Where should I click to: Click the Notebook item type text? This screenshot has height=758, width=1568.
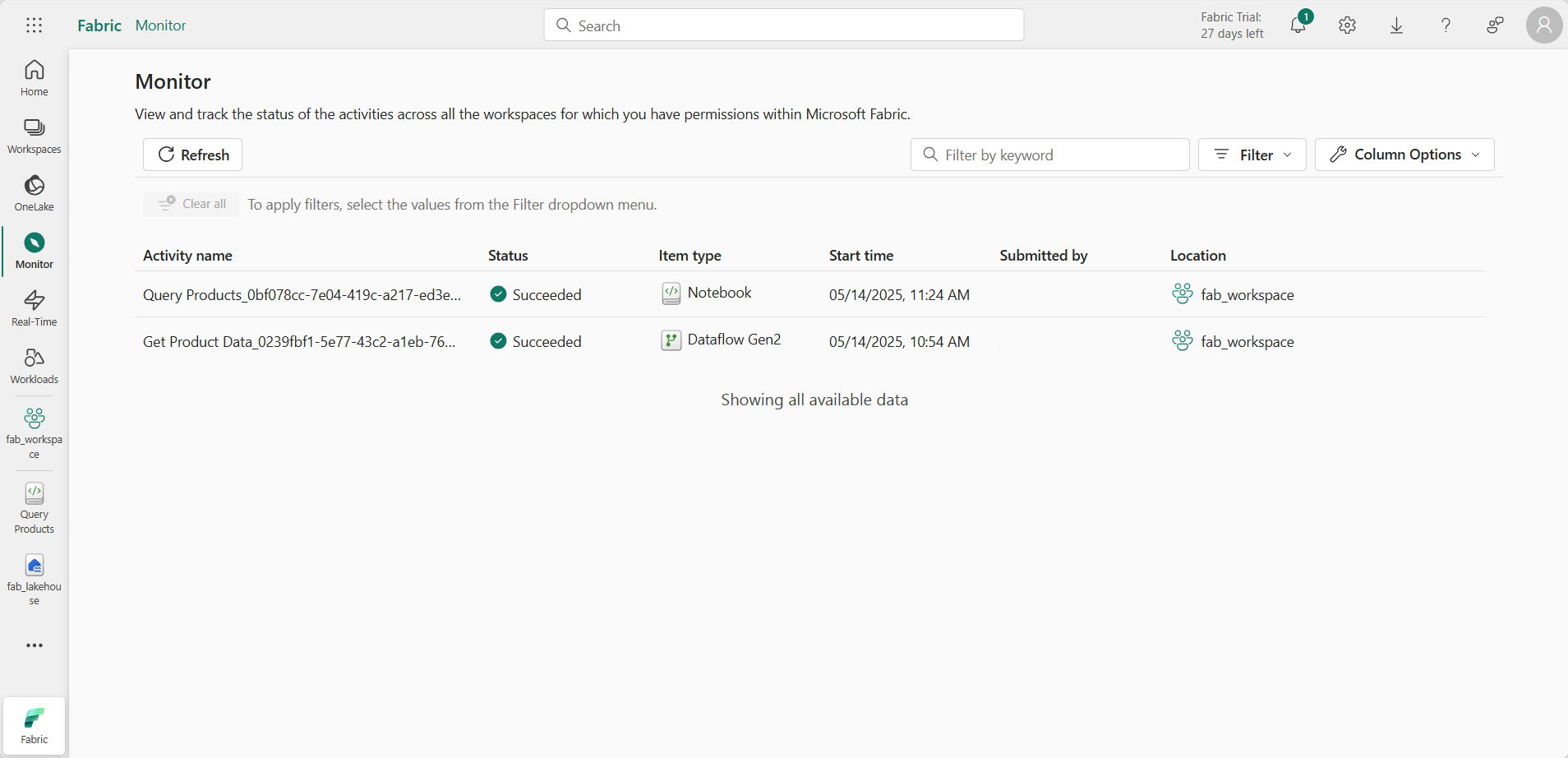pyautogui.click(x=719, y=293)
